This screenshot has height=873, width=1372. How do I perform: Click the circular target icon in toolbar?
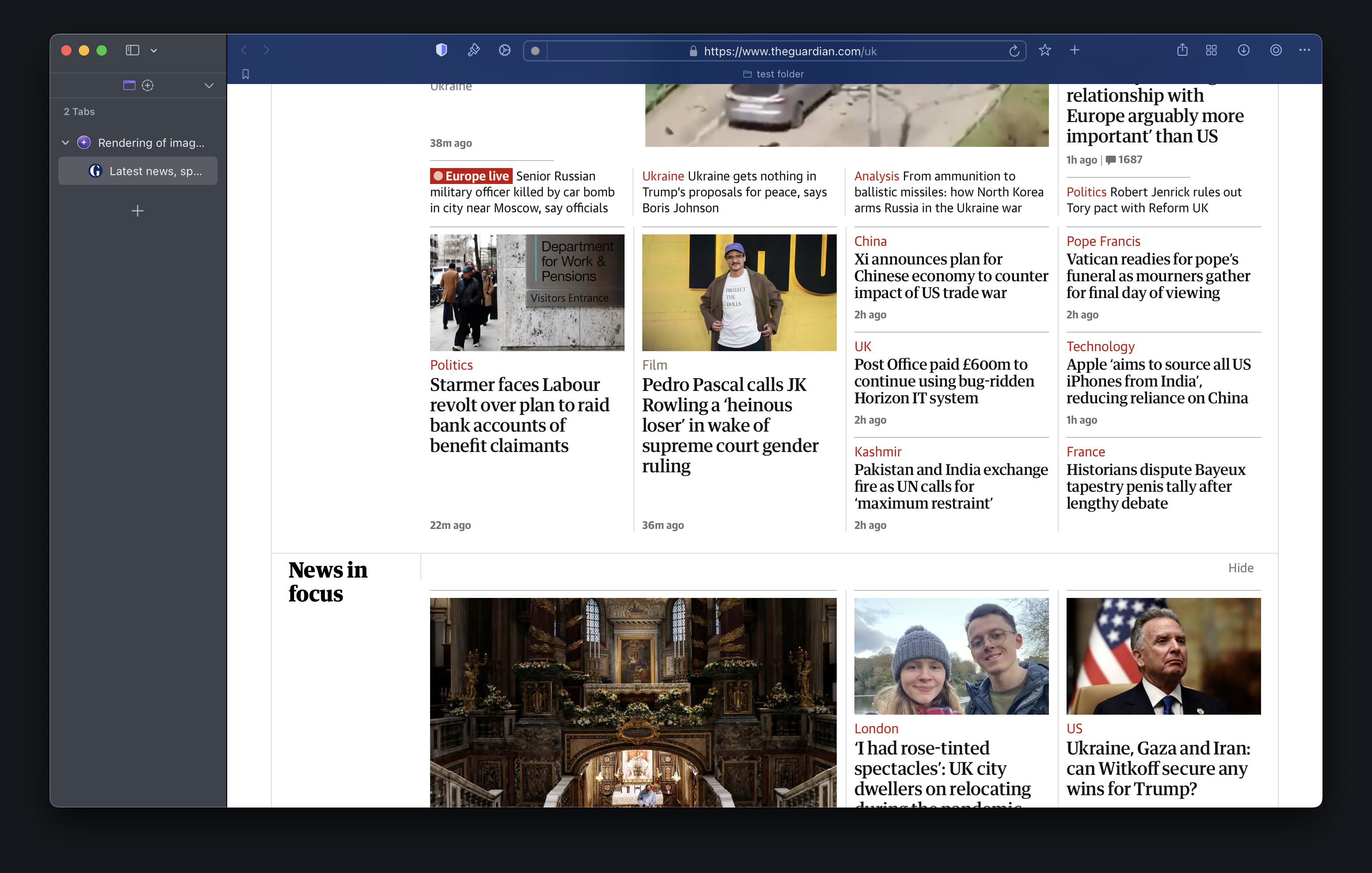(1276, 50)
